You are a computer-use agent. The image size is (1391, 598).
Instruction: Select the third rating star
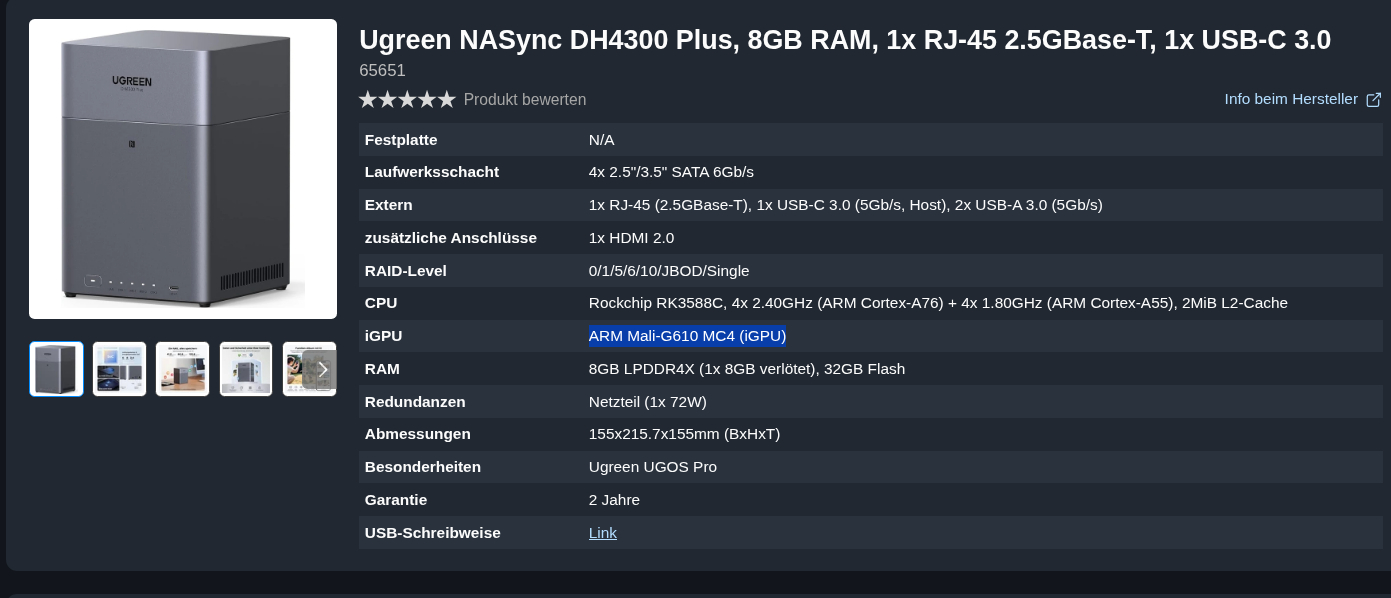click(408, 100)
